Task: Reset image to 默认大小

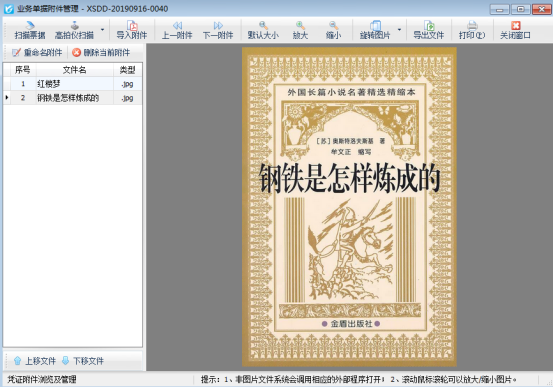Action: 263,30
